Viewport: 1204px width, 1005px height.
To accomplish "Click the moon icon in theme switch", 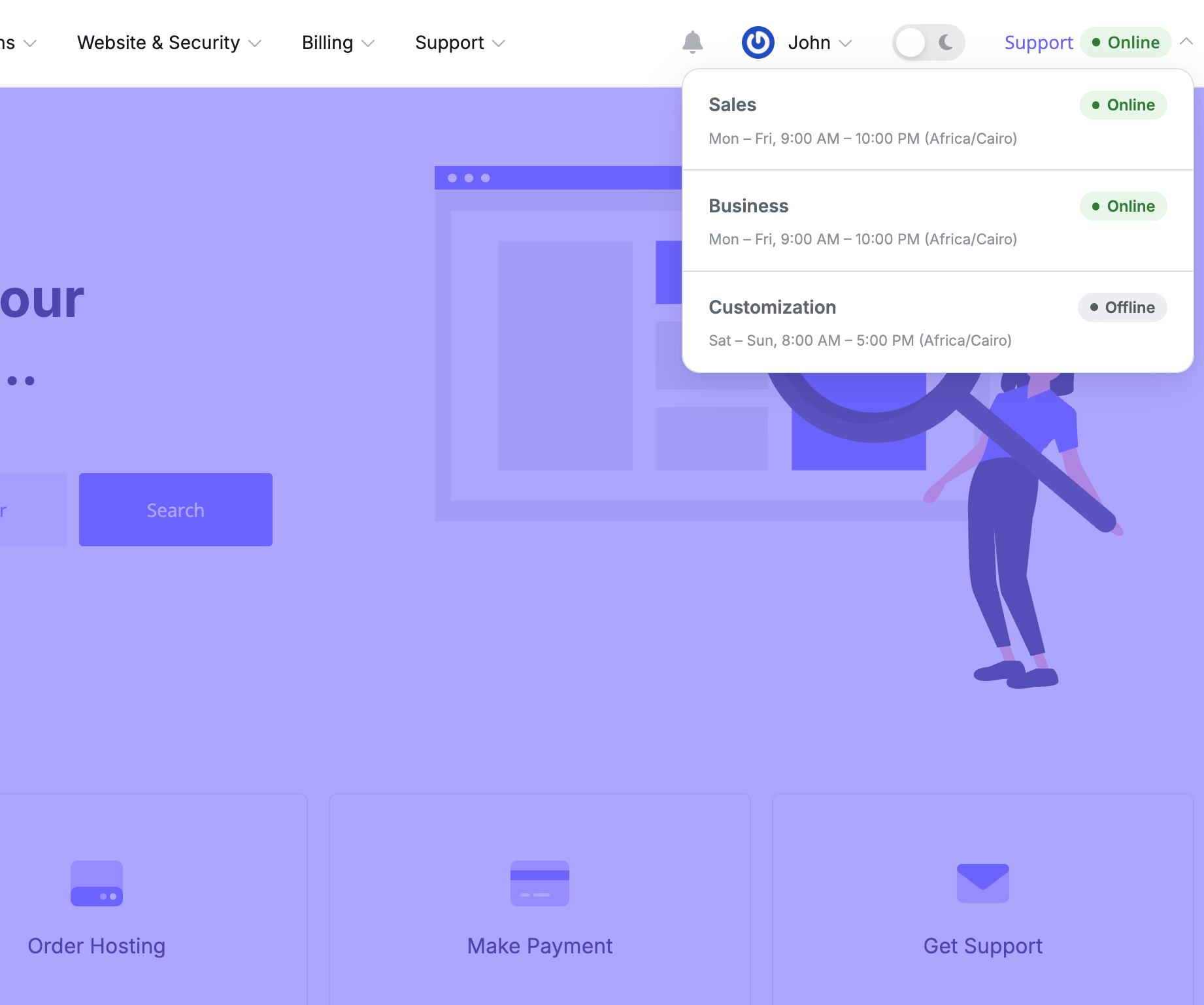I will point(946,42).
